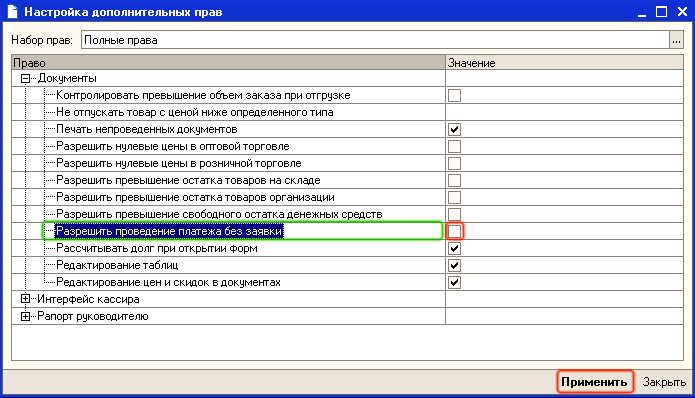Screen dimensions: 695x398
Task: Collapse the 'Документы' tree node
Action: coord(25,78)
